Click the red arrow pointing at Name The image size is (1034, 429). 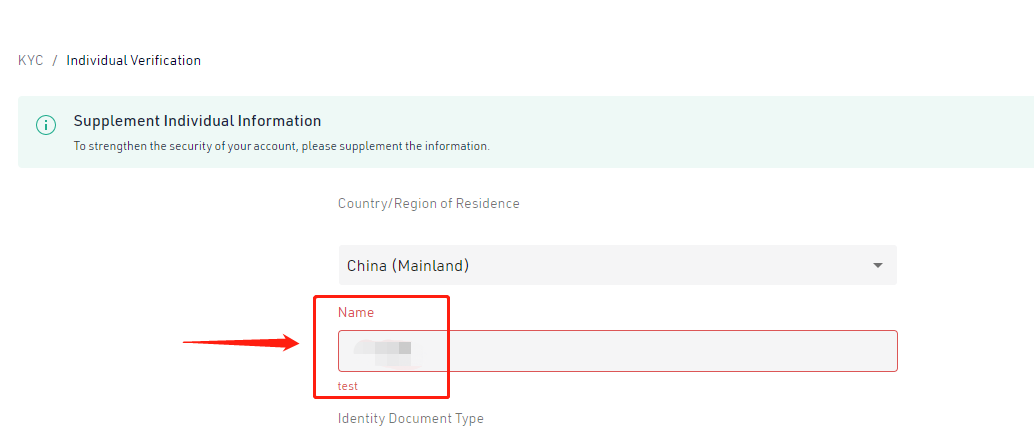[240, 344]
